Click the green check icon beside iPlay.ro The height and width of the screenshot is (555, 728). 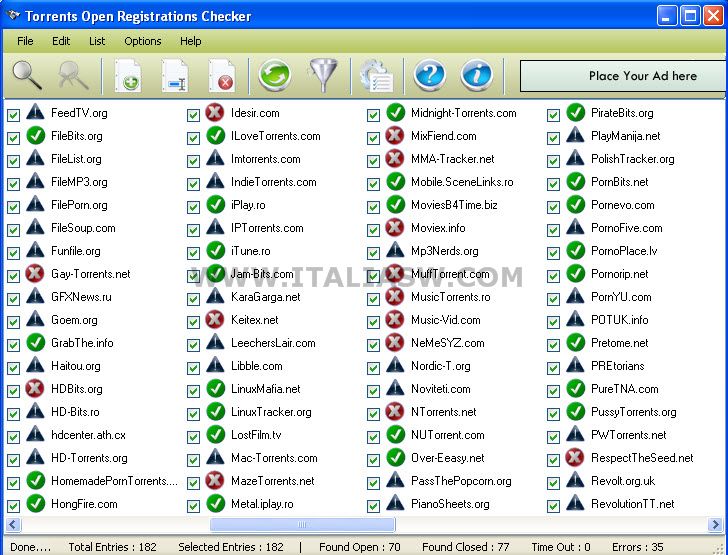216,204
